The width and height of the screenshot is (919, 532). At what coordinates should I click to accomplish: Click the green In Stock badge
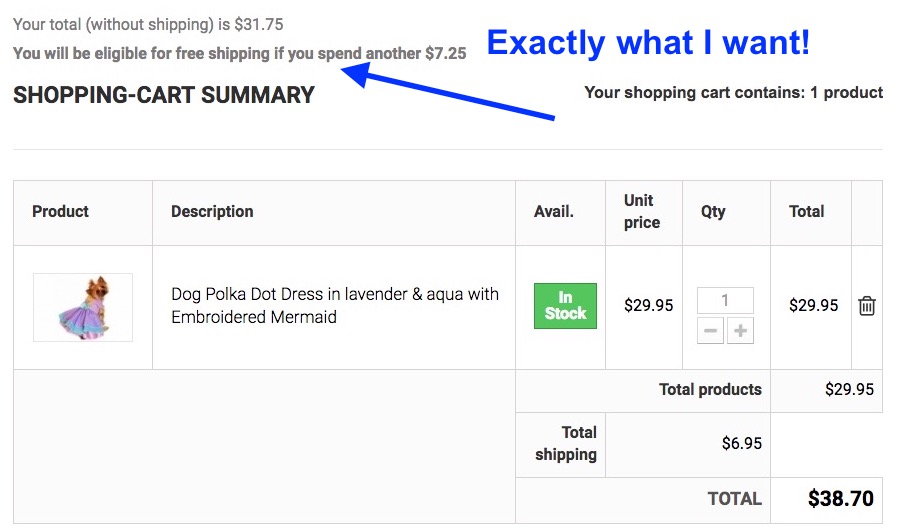click(x=565, y=306)
